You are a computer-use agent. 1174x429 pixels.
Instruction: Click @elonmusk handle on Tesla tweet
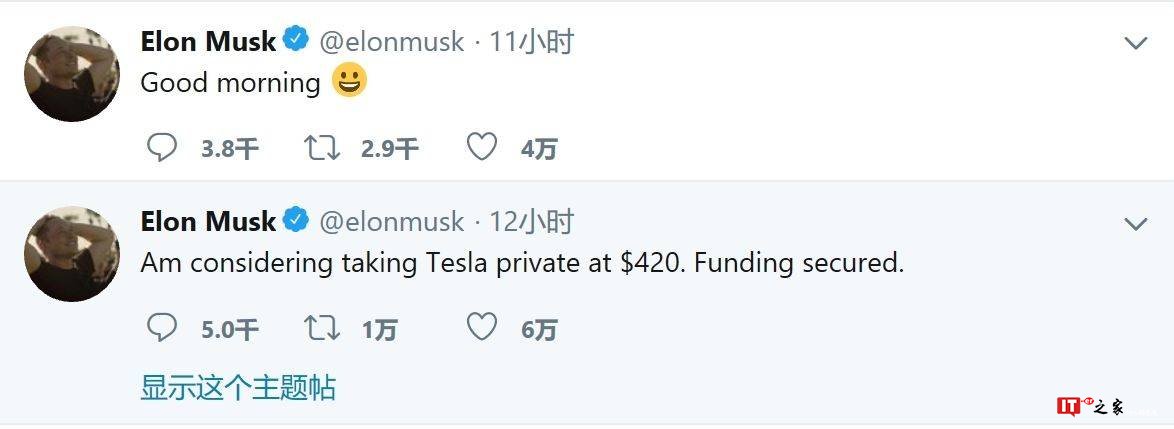tap(391, 221)
